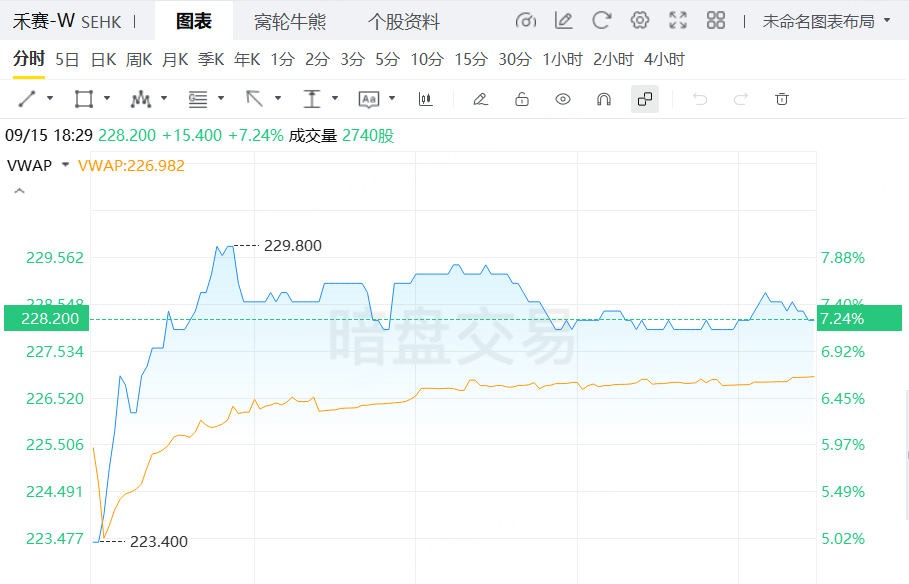909x584 pixels.
Task: Click the text annotation tool icon
Action: [369, 99]
